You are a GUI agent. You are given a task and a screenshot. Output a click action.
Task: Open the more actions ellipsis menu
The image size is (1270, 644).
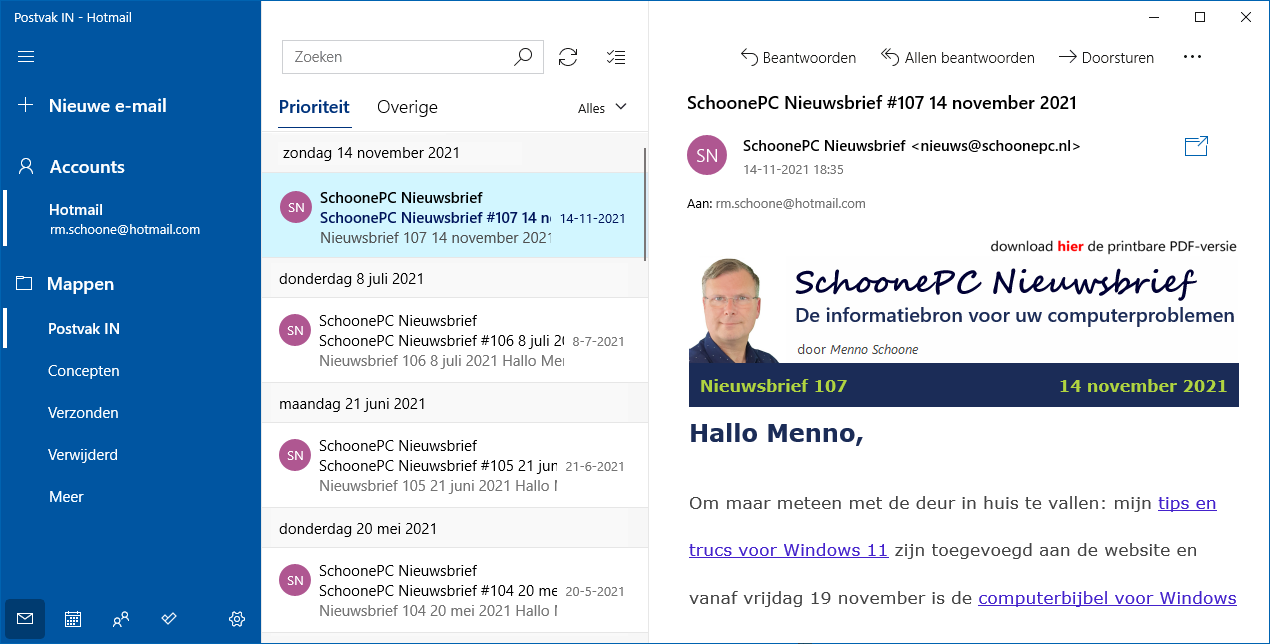click(x=1191, y=58)
